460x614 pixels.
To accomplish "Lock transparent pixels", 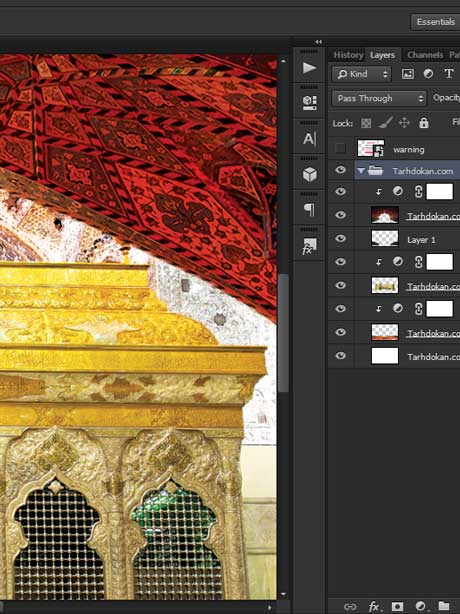I will (x=366, y=123).
